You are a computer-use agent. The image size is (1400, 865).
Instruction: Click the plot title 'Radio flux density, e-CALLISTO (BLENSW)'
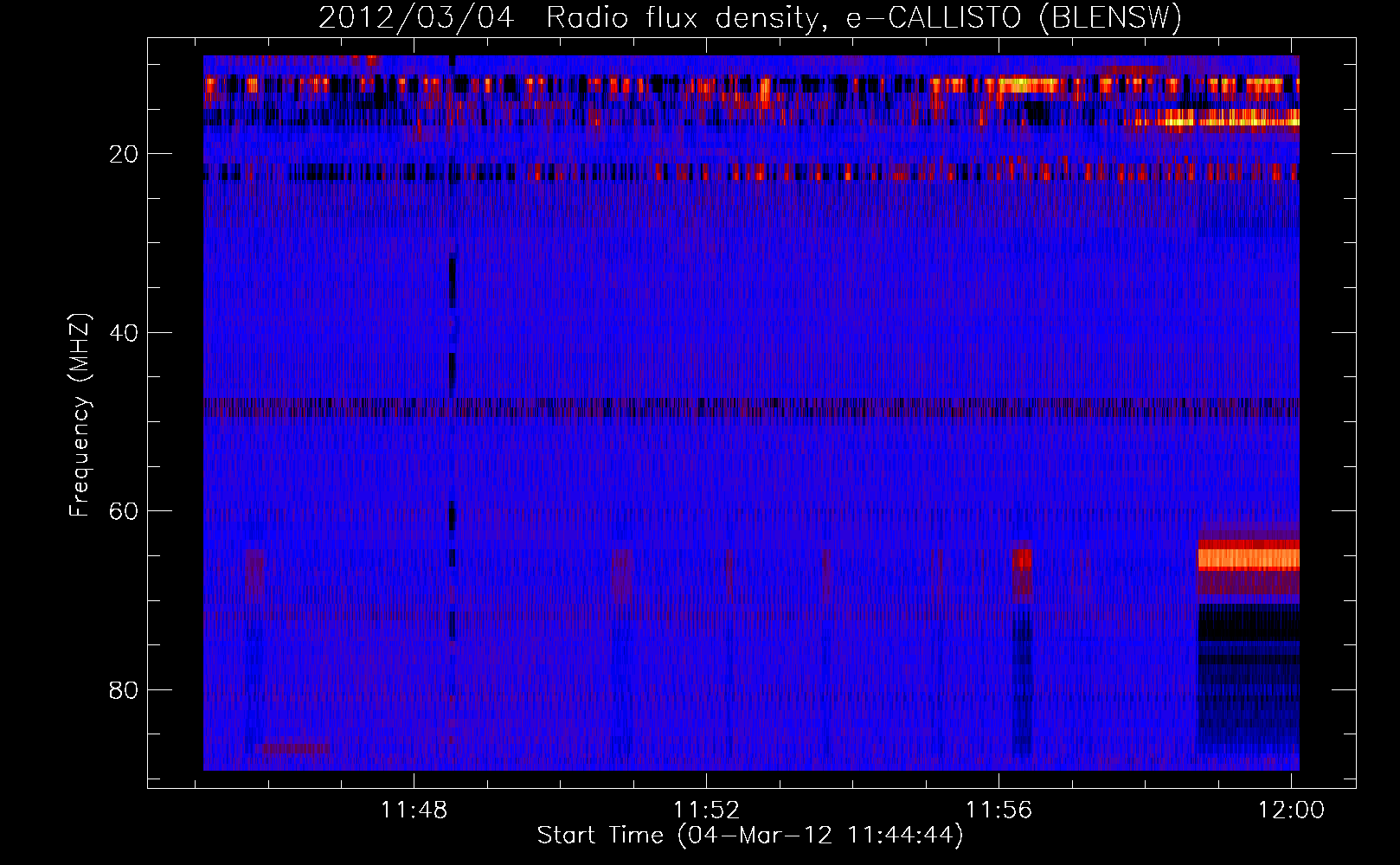pos(864,18)
